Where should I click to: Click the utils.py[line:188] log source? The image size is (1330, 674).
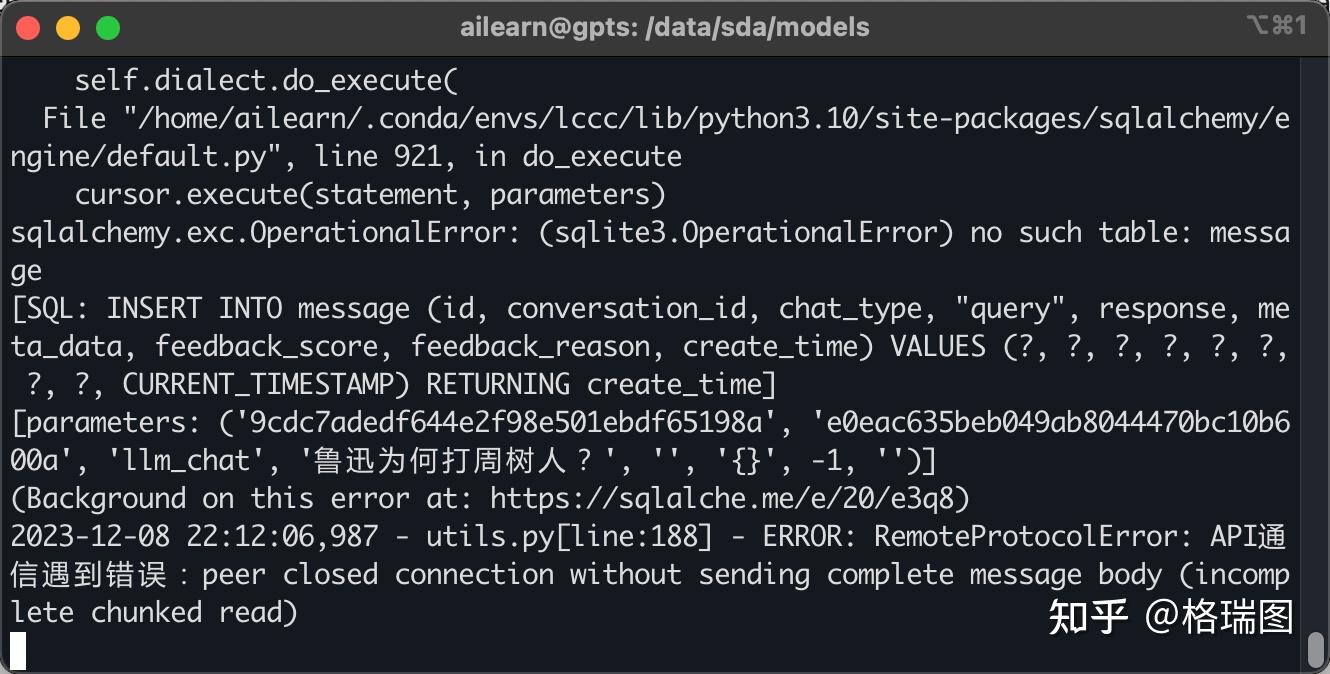(569, 536)
